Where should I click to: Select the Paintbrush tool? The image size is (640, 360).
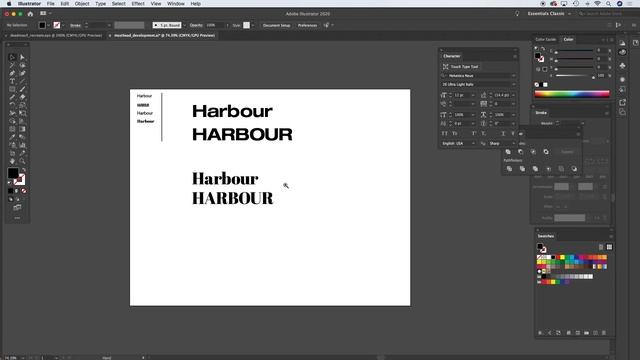[x=22, y=89]
